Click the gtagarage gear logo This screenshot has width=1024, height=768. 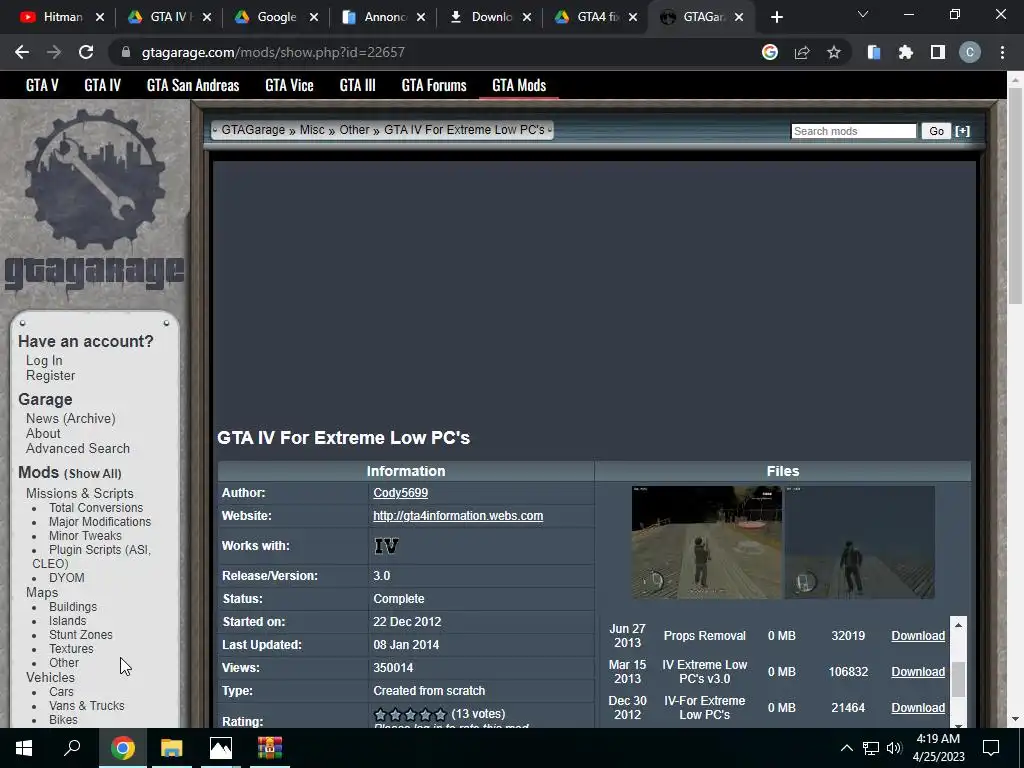(95, 199)
